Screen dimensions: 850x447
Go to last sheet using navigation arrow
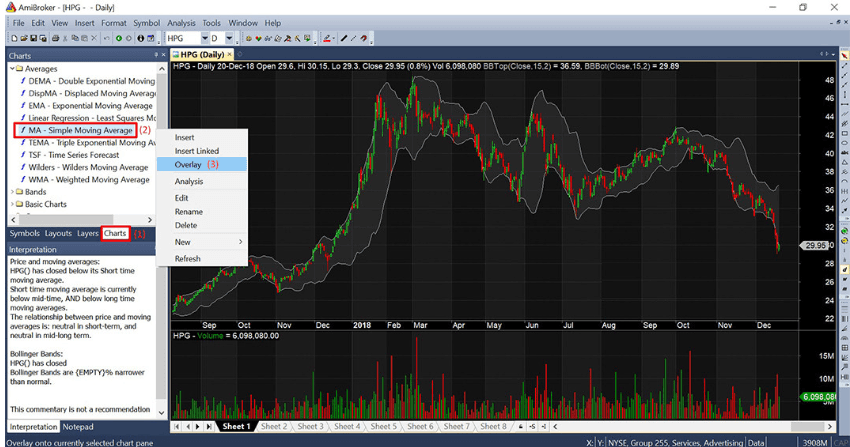[209, 427]
